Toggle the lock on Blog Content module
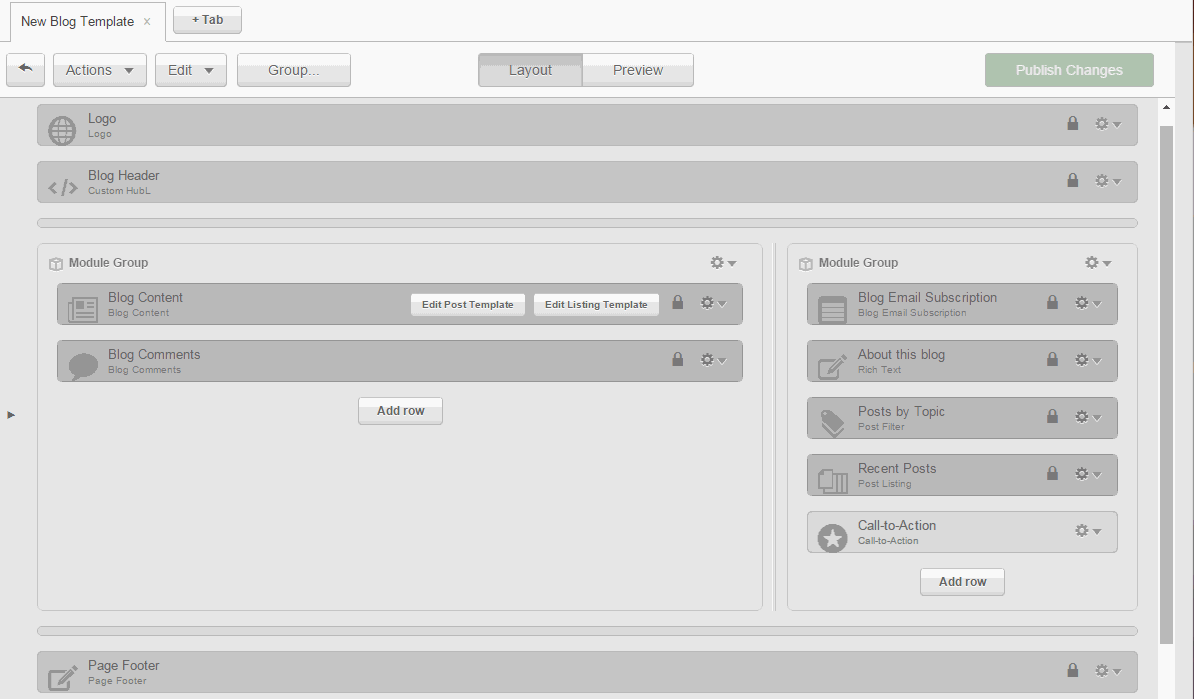Screen dimensions: 1194x699 677,303
